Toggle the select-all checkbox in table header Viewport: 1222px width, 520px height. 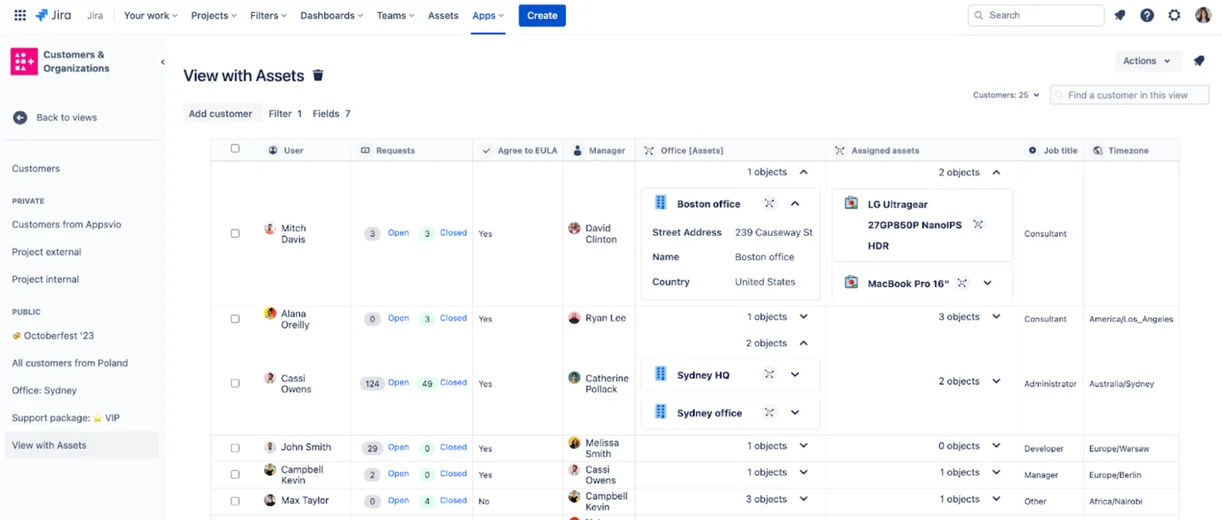235,149
